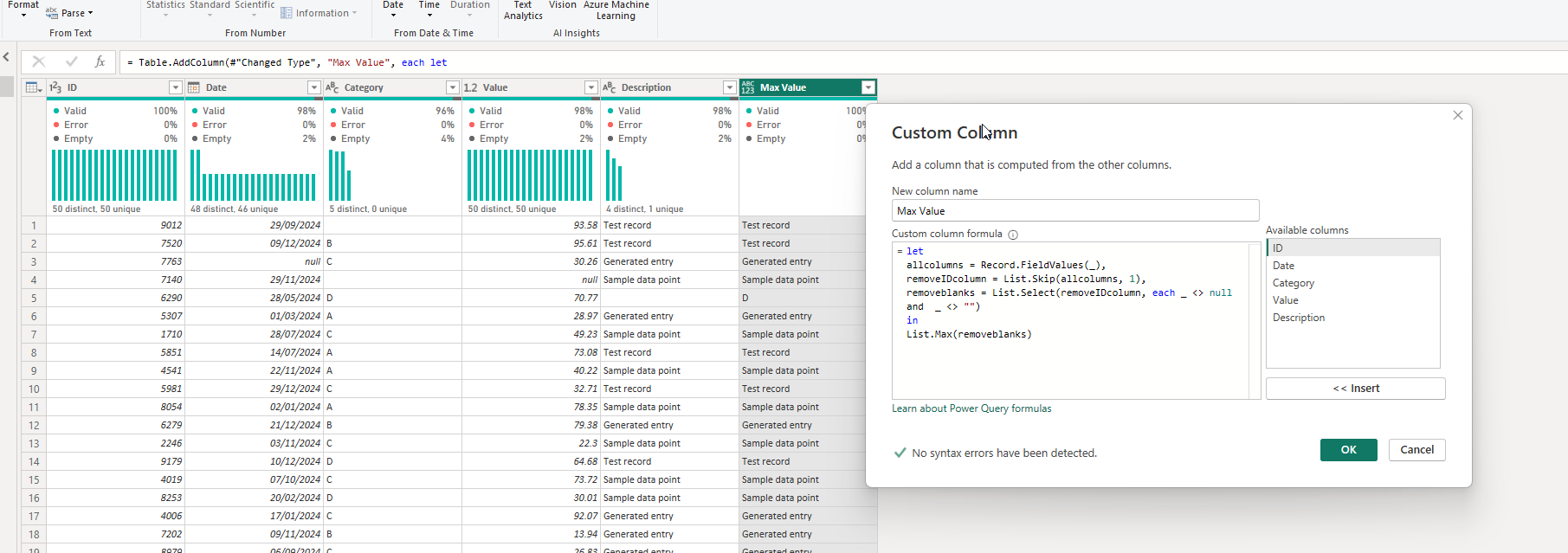Screen dimensions: 1568x553
Task: Click OK in Custom Column dialog
Action: tap(1348, 450)
